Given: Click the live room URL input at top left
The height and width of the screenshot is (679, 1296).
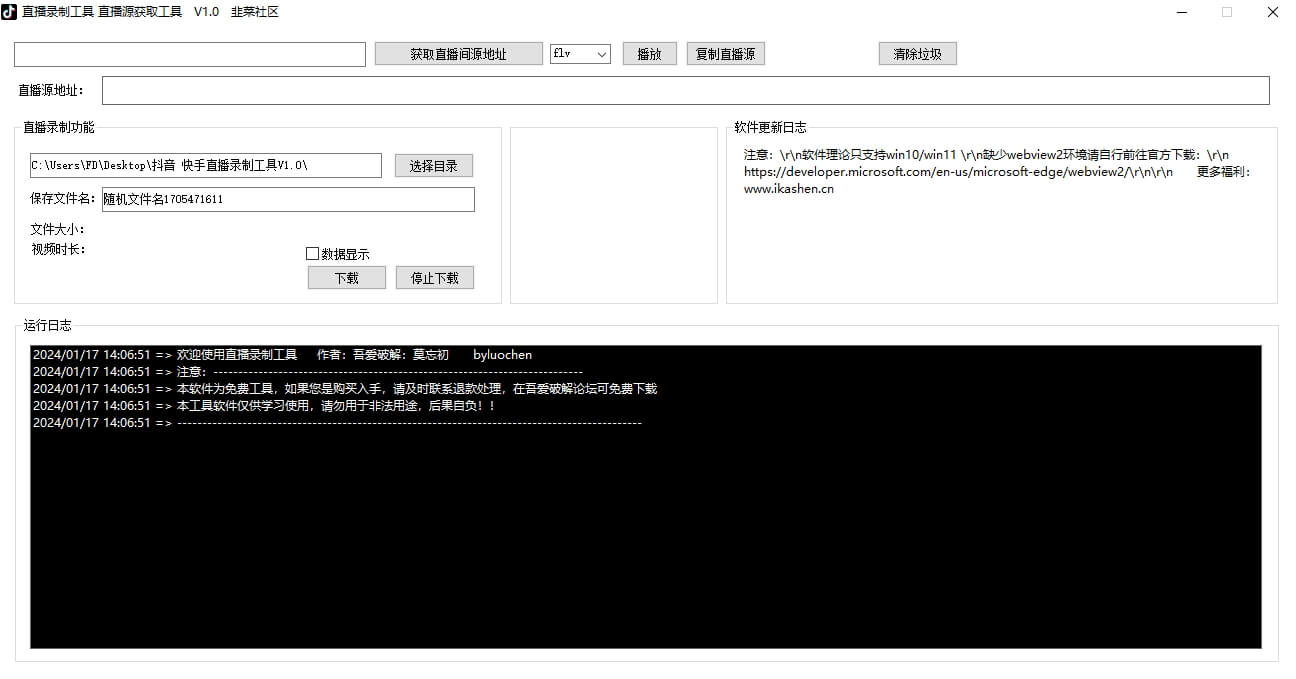Looking at the screenshot, I should point(189,53).
